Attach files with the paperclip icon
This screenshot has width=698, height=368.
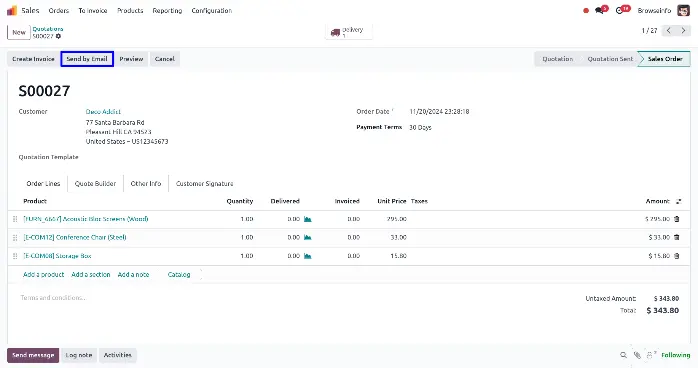click(x=637, y=355)
